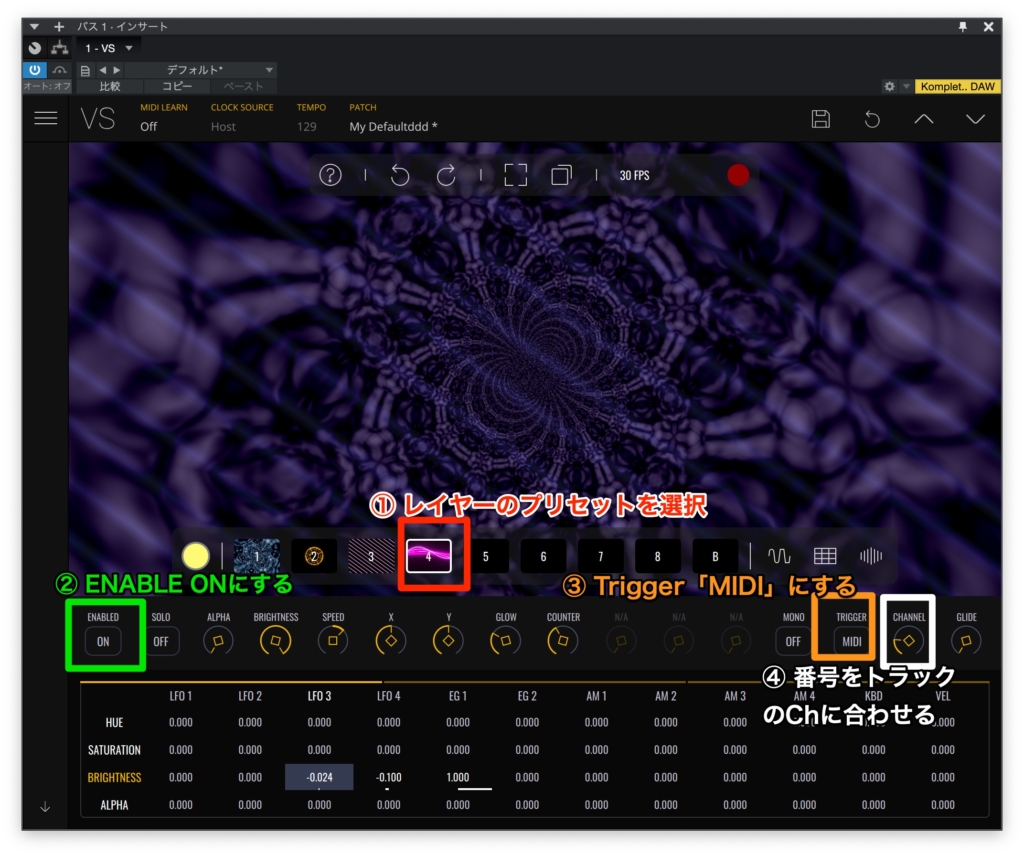The width and height of the screenshot is (1024, 856).
Task: Select the EG 1 column header
Action: 457,696
